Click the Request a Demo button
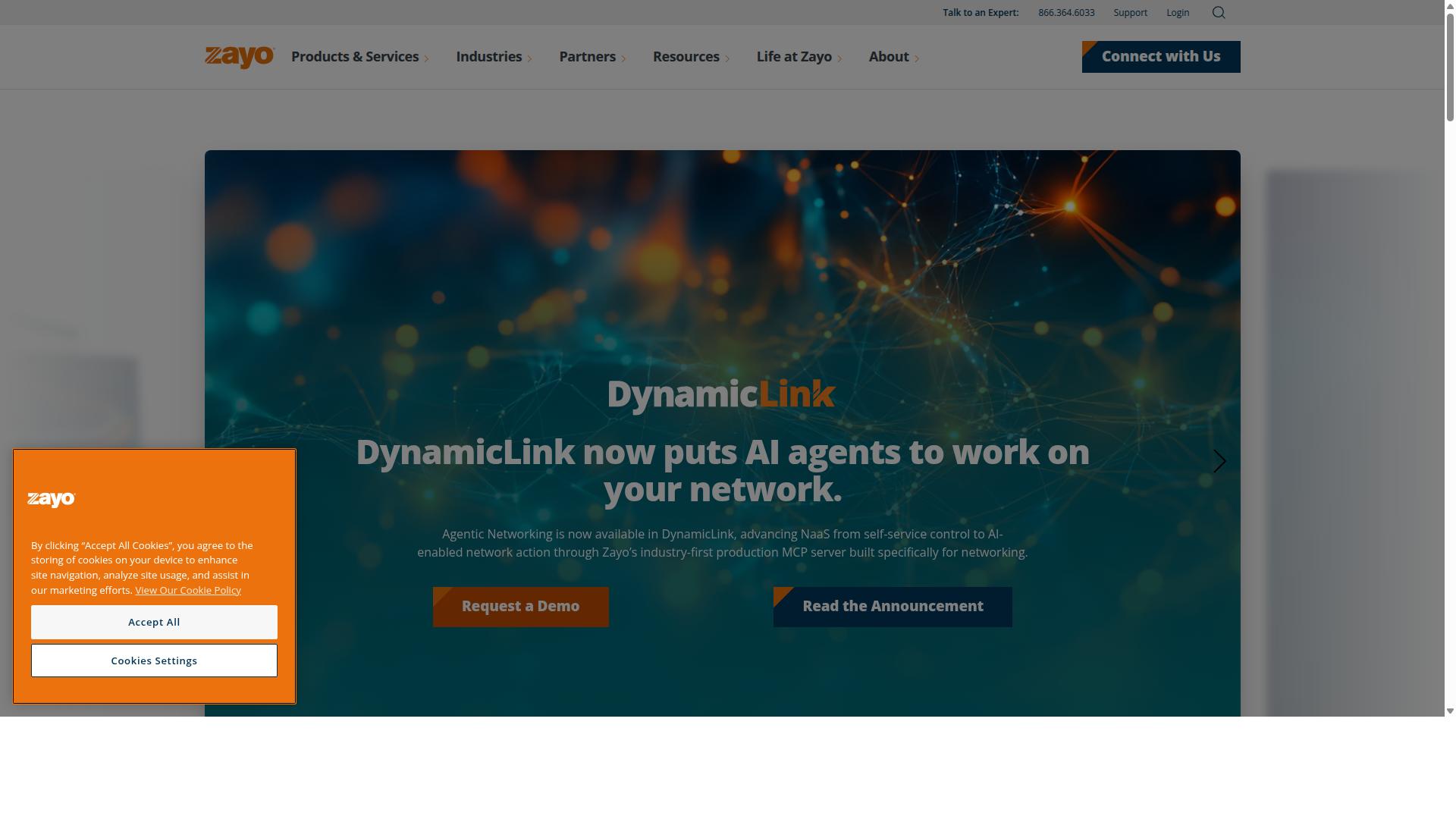This screenshot has height=819, width=1456. tap(521, 607)
